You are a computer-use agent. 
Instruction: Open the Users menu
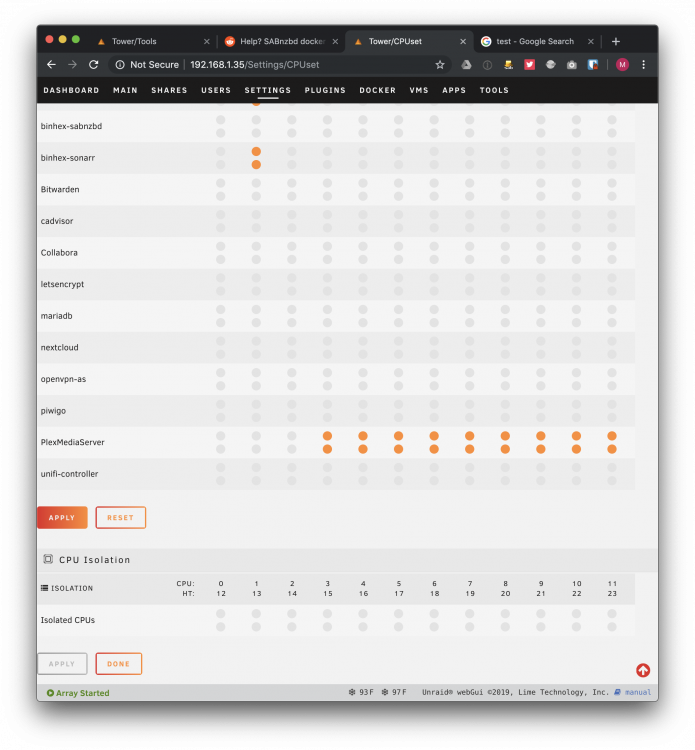(x=216, y=90)
